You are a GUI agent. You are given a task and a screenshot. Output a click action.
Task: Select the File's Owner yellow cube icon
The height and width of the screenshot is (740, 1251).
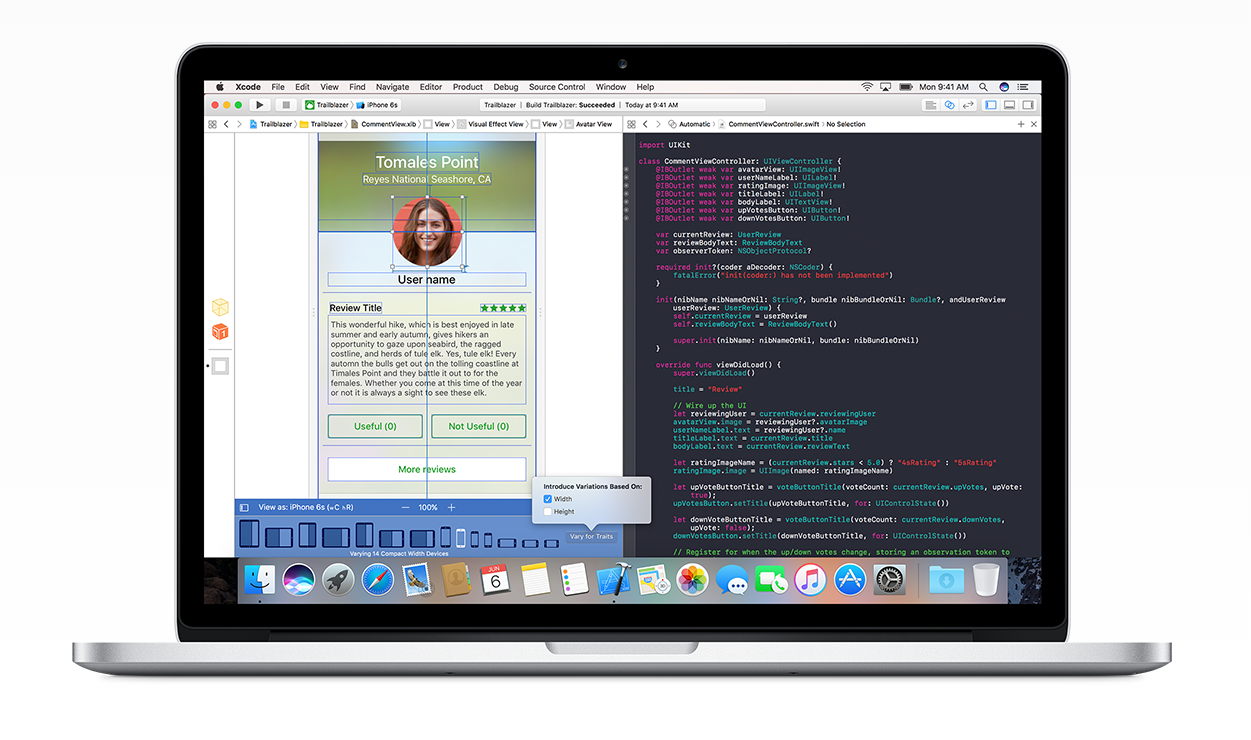pyautogui.click(x=220, y=307)
